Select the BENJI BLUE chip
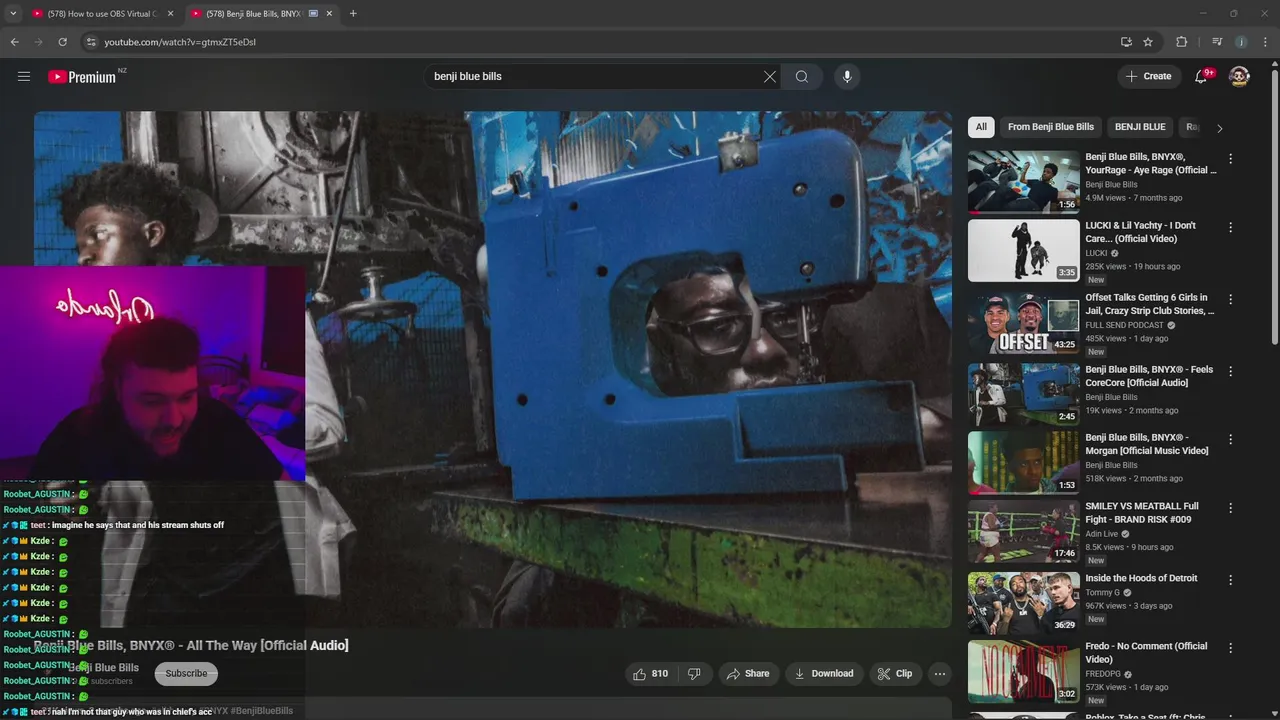This screenshot has width=1280, height=720. 1140,127
